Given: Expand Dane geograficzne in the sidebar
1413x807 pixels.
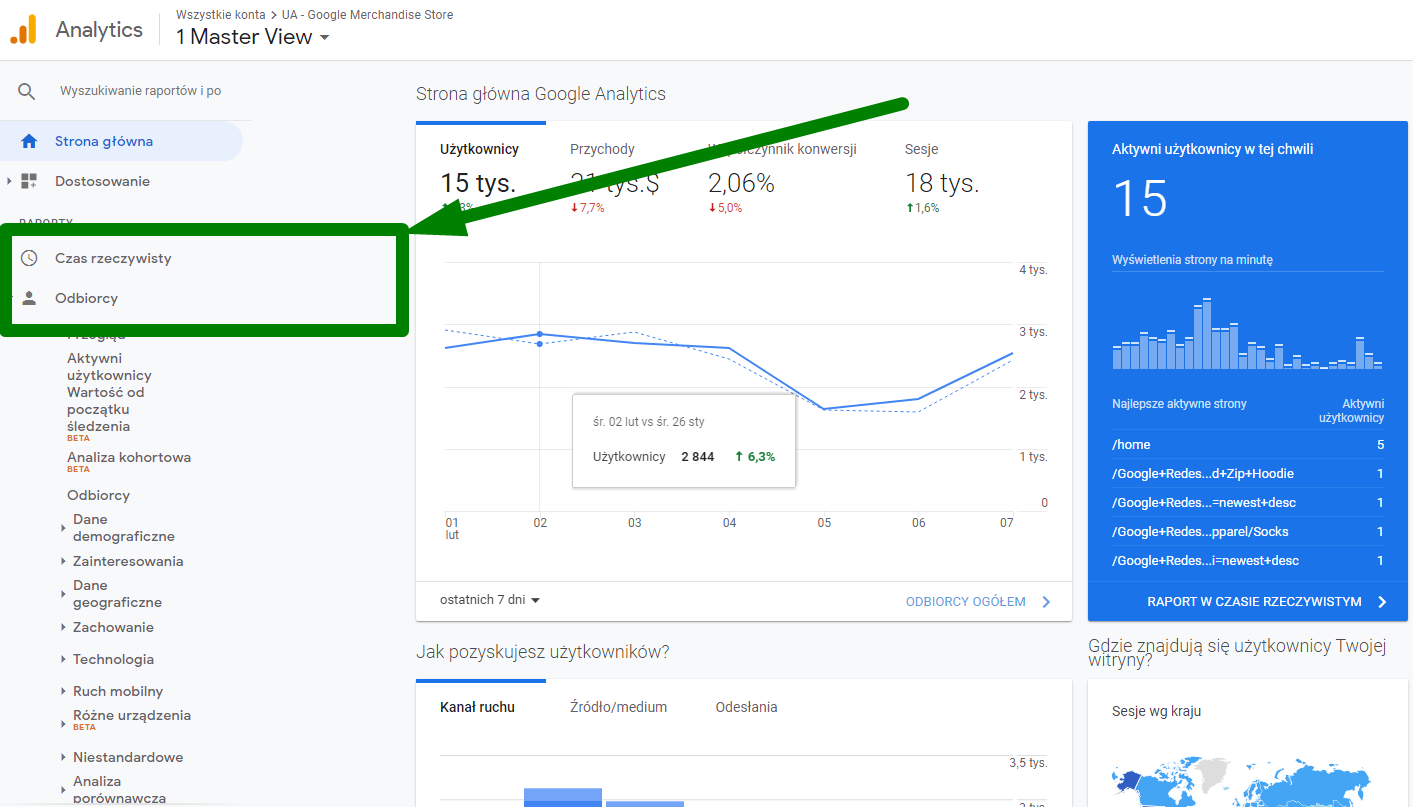Looking at the screenshot, I should 63,594.
